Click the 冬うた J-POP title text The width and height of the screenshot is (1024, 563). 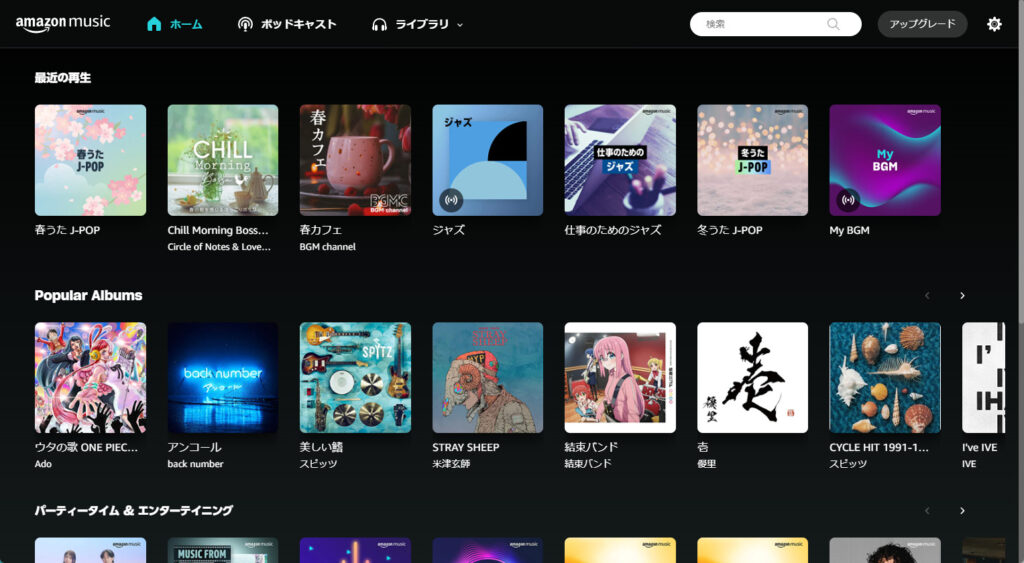point(729,230)
